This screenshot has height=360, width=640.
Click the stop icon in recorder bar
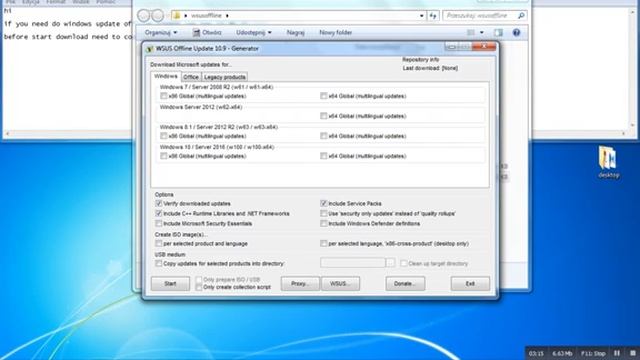633,353
